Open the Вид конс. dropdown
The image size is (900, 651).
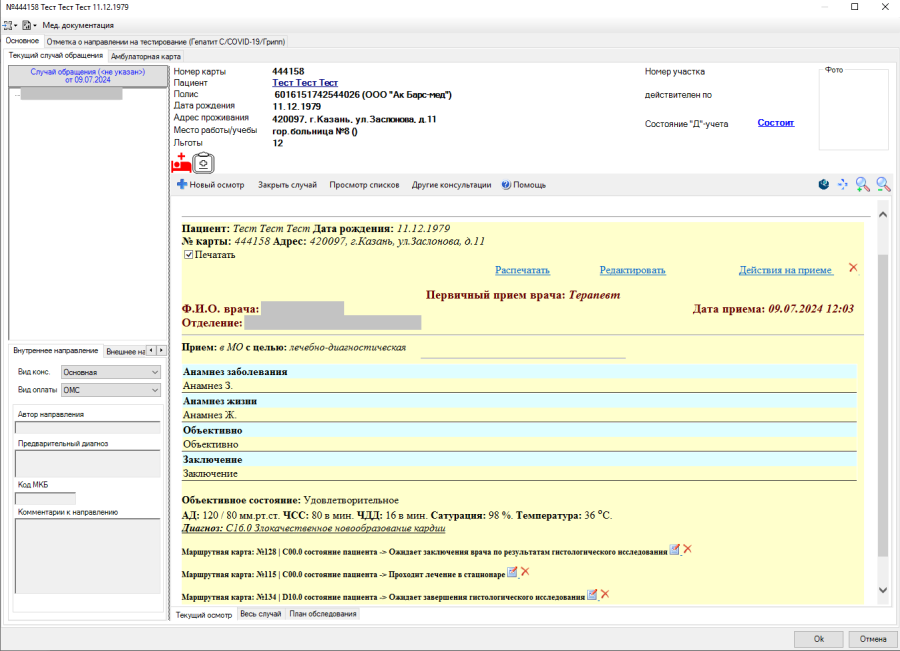(111, 372)
